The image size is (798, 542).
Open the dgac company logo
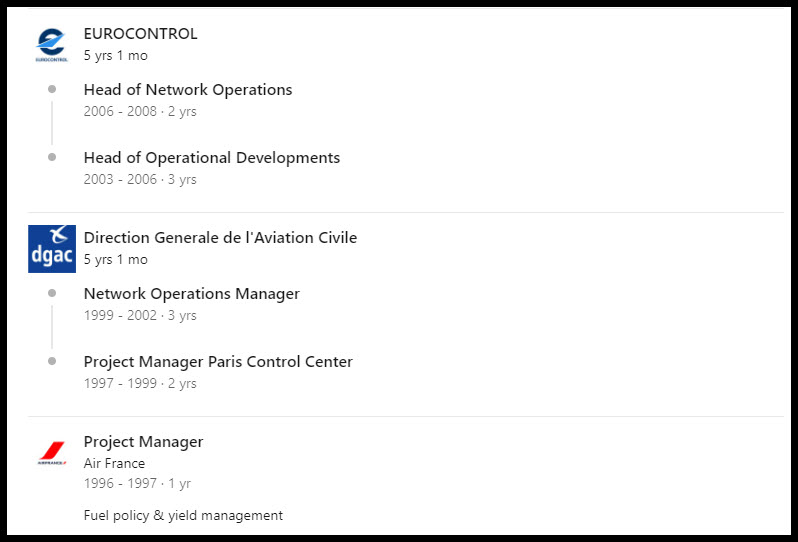(52, 249)
